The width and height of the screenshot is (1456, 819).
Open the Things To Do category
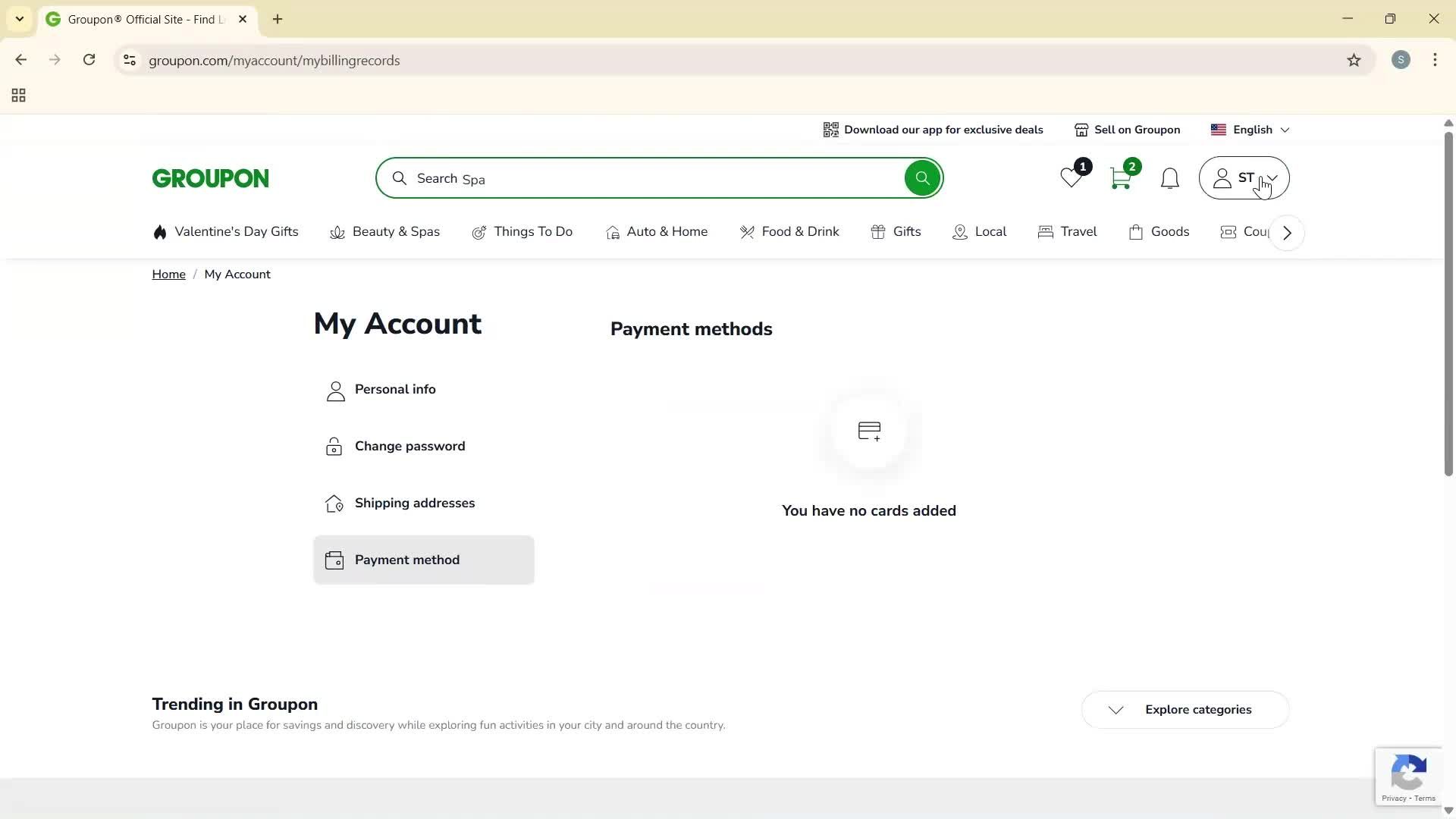tap(532, 232)
